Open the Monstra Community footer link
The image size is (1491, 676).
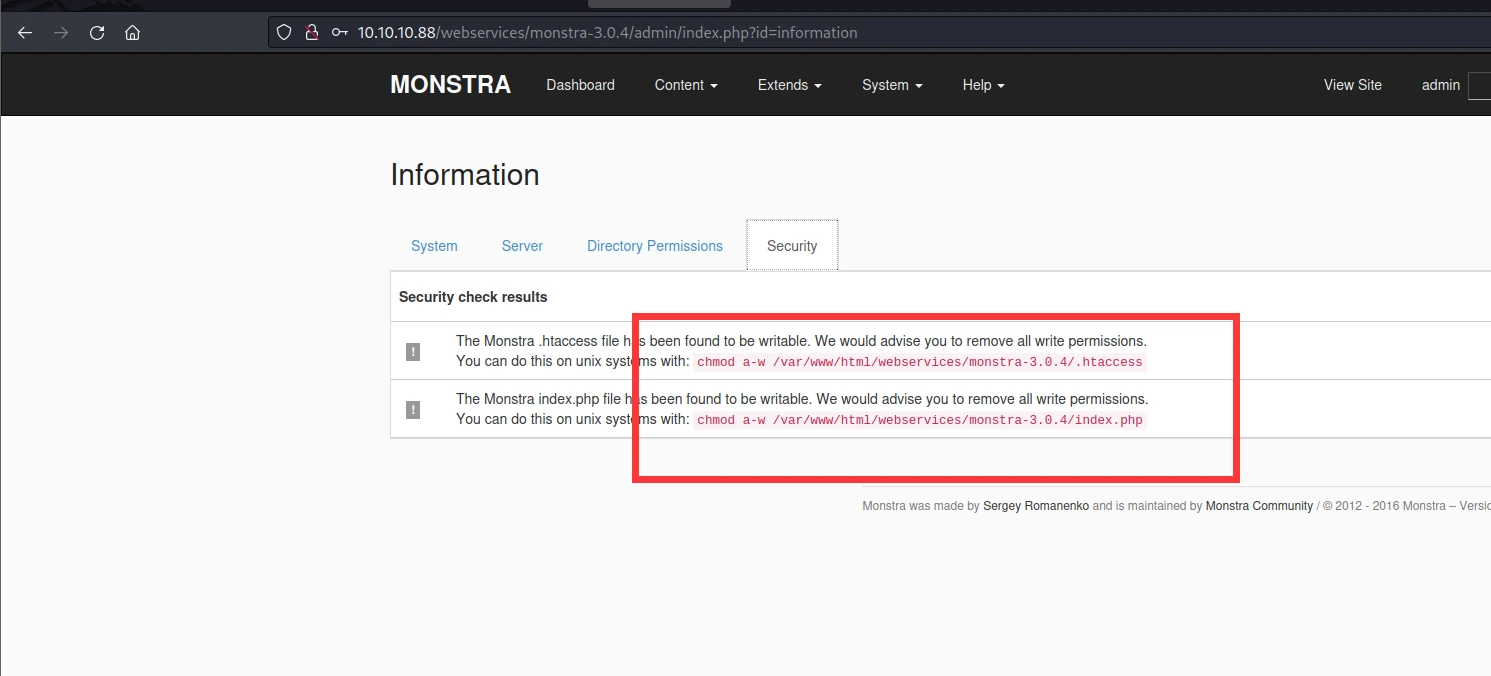click(x=1259, y=506)
